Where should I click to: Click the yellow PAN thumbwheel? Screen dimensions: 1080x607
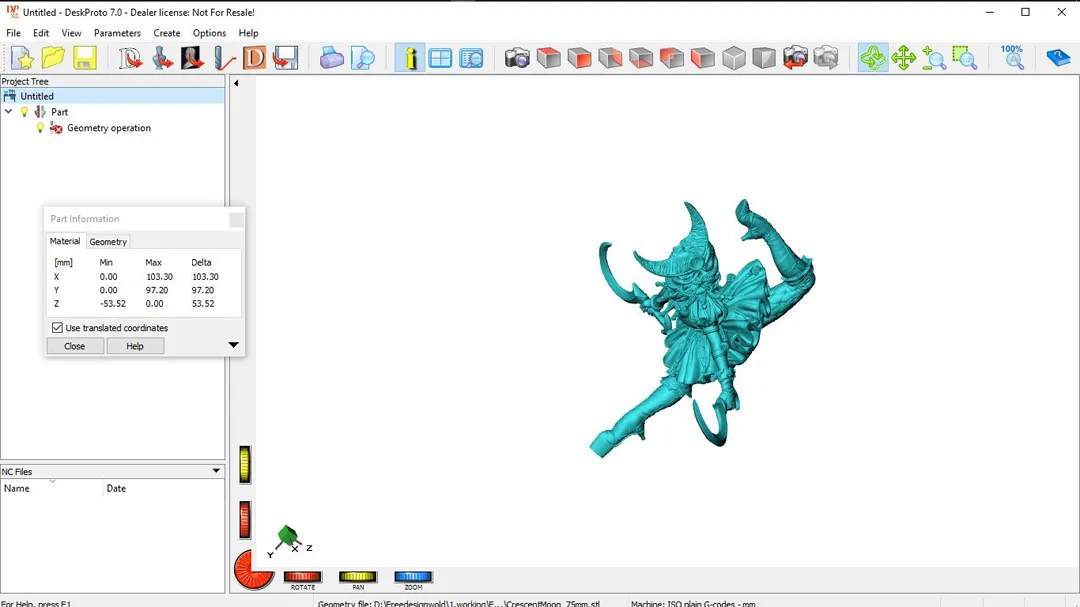(x=357, y=577)
